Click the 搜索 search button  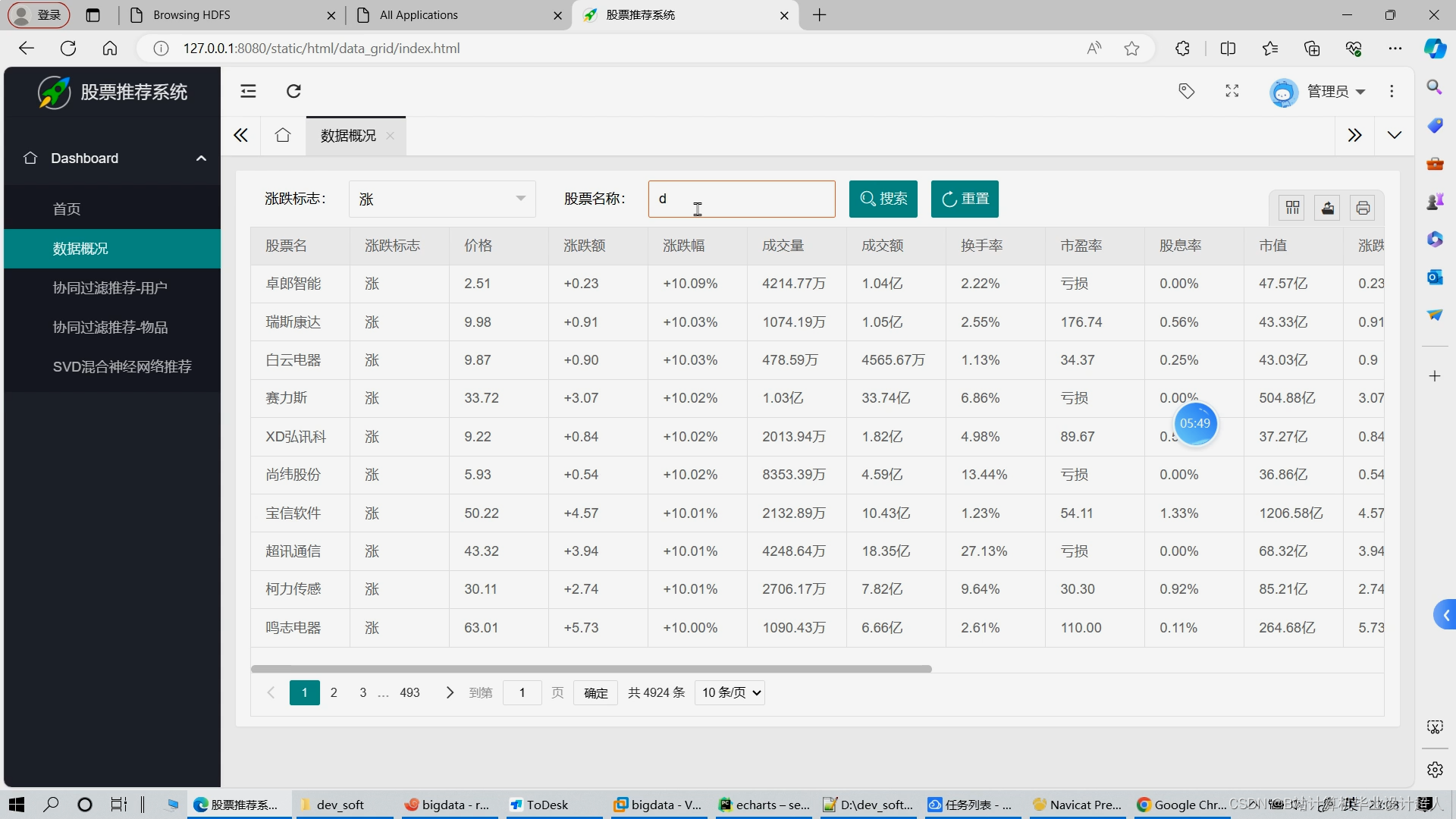(883, 199)
